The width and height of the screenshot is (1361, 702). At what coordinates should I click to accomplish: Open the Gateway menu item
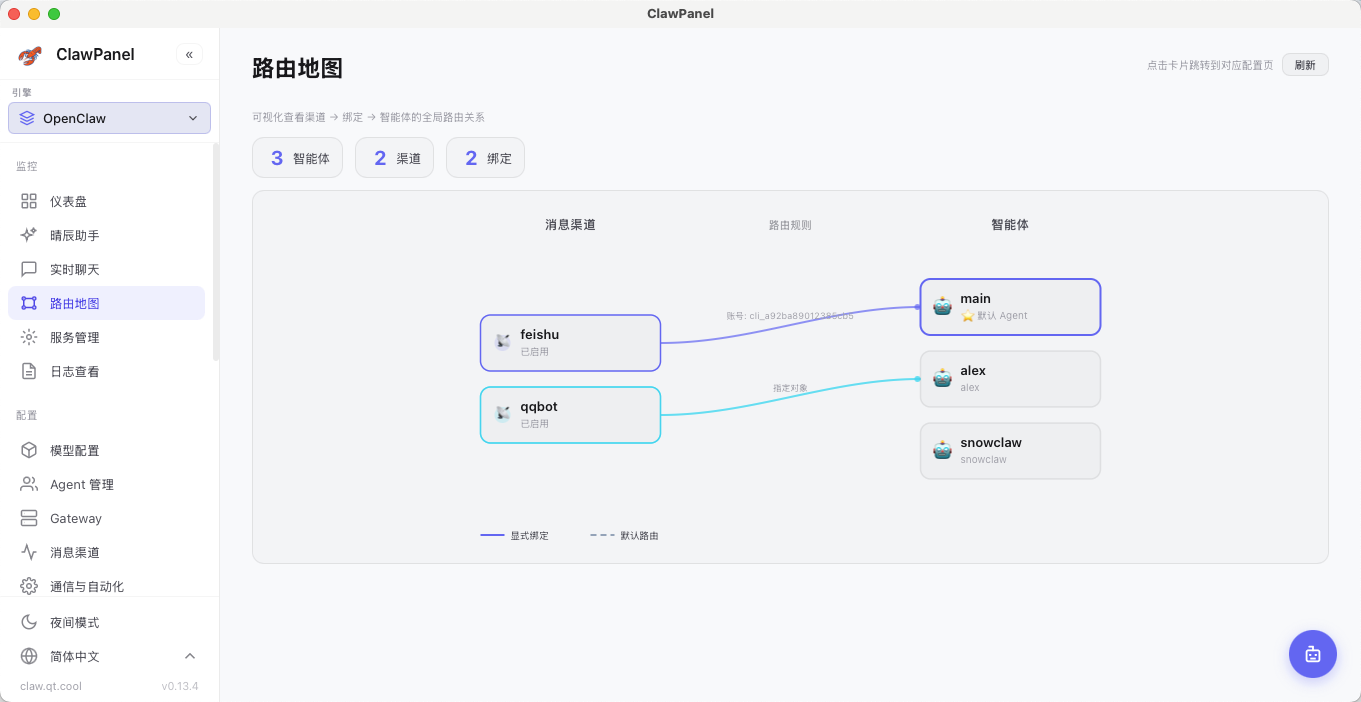76,518
